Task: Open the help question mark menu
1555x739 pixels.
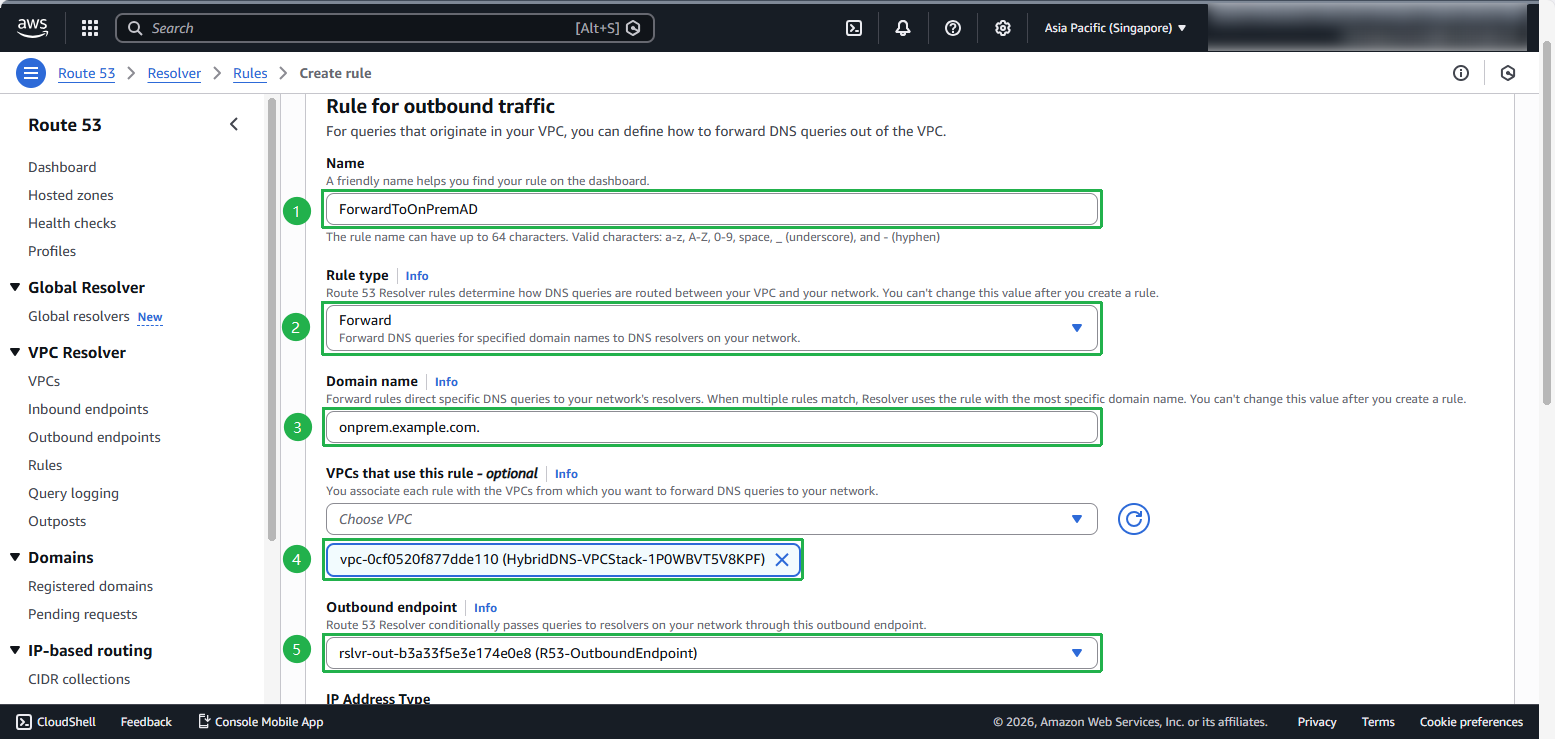Action: [953, 28]
